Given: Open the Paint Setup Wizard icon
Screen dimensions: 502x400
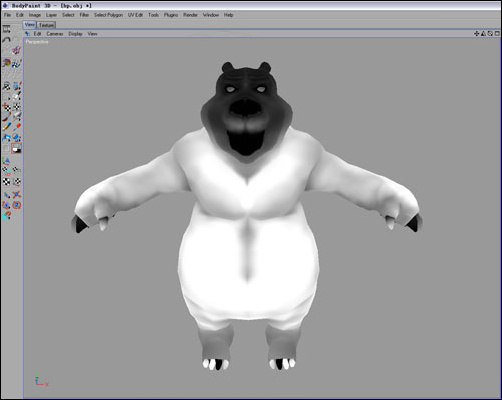Looking at the screenshot, I should click(16, 50).
